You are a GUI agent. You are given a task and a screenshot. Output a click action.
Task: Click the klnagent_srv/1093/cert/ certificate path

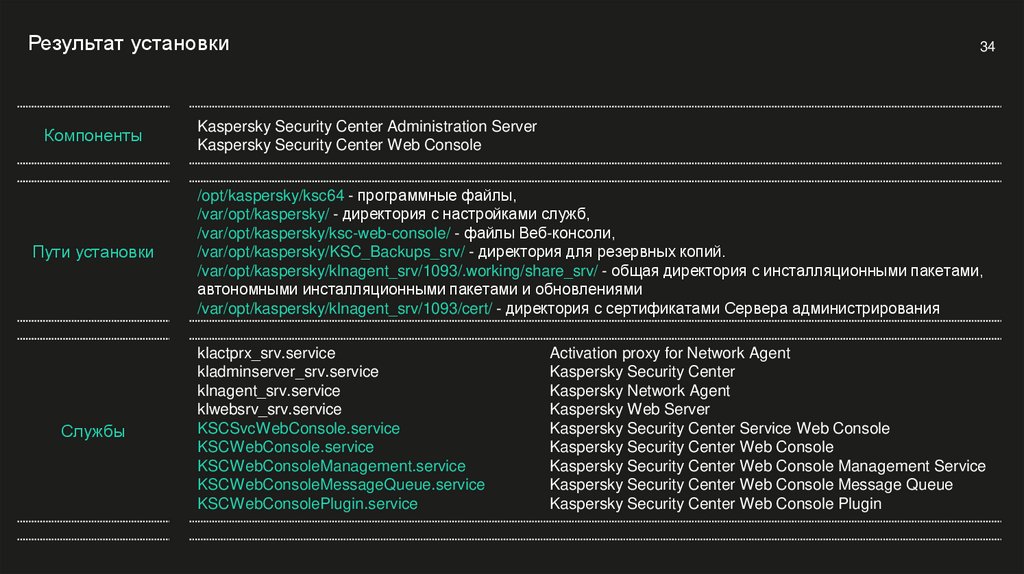pos(345,308)
